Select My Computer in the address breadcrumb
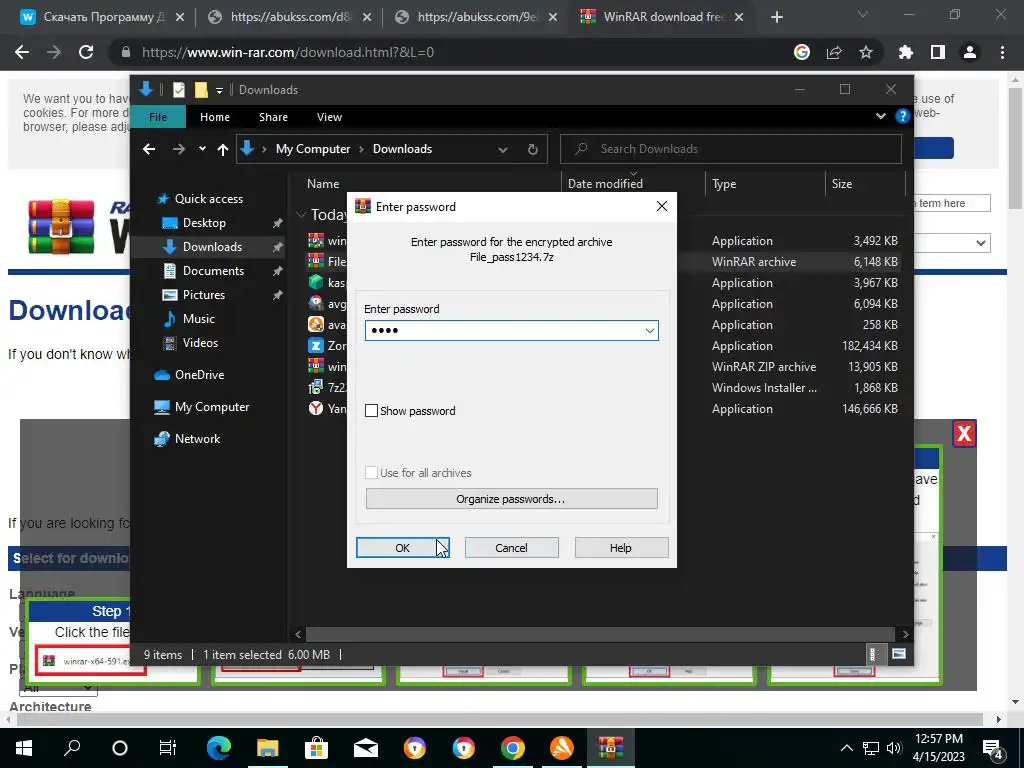The height and width of the screenshot is (768, 1024). pos(313,149)
